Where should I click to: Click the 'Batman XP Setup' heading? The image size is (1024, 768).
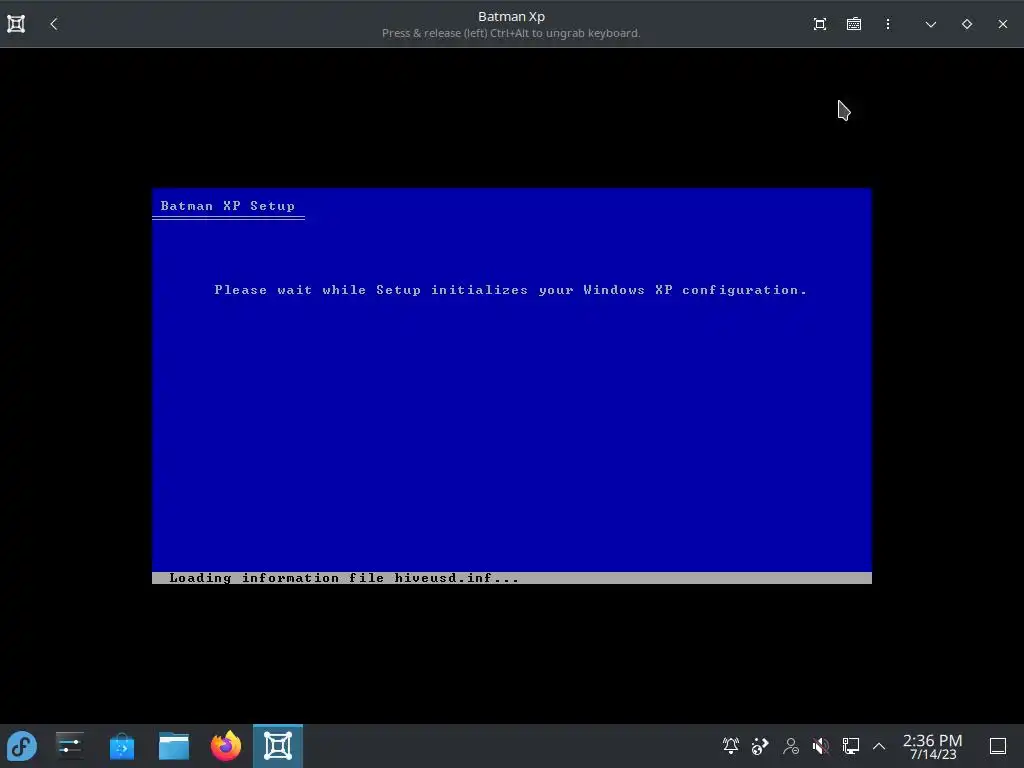228,206
